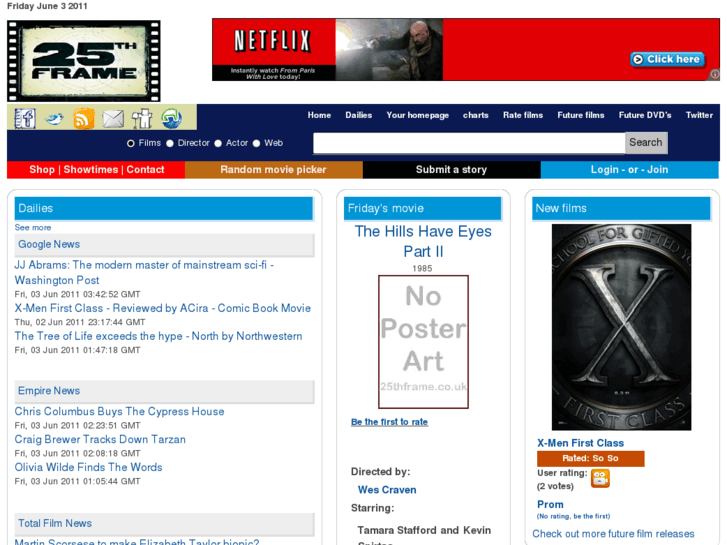The image size is (727, 545).
Task: Click See more under Dailies
Action: click(x=32, y=228)
